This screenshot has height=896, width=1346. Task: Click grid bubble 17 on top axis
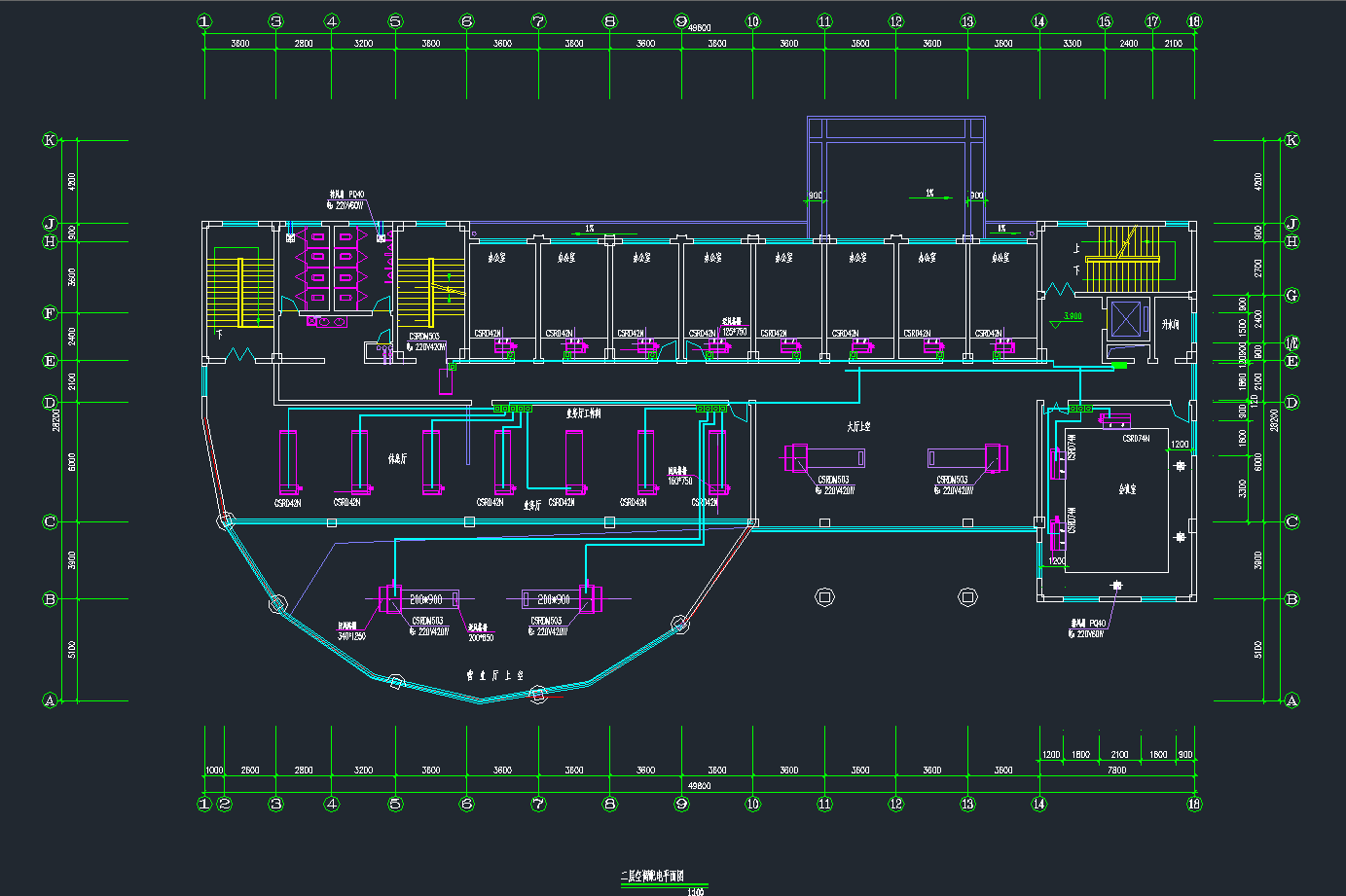[x=1153, y=21]
